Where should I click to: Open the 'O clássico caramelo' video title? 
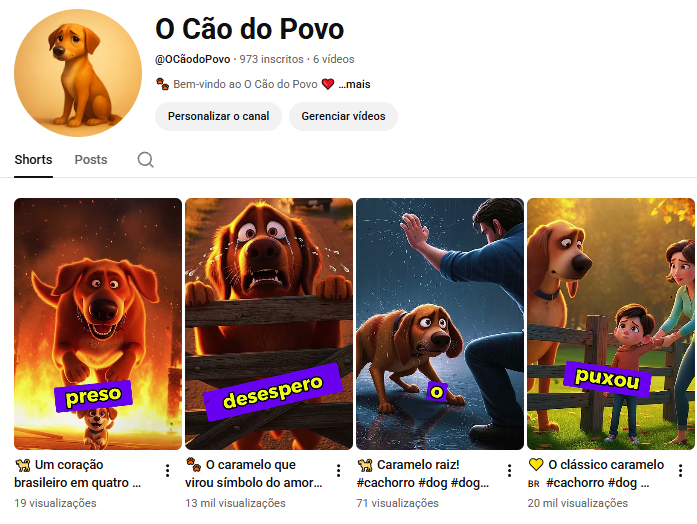tap(596, 474)
